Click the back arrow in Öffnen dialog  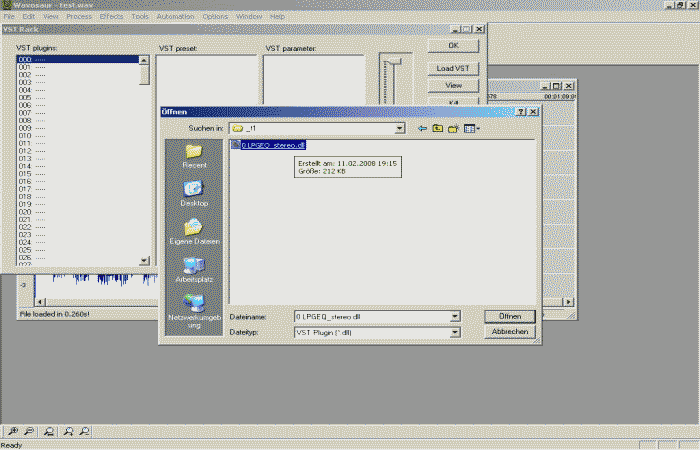click(x=422, y=128)
